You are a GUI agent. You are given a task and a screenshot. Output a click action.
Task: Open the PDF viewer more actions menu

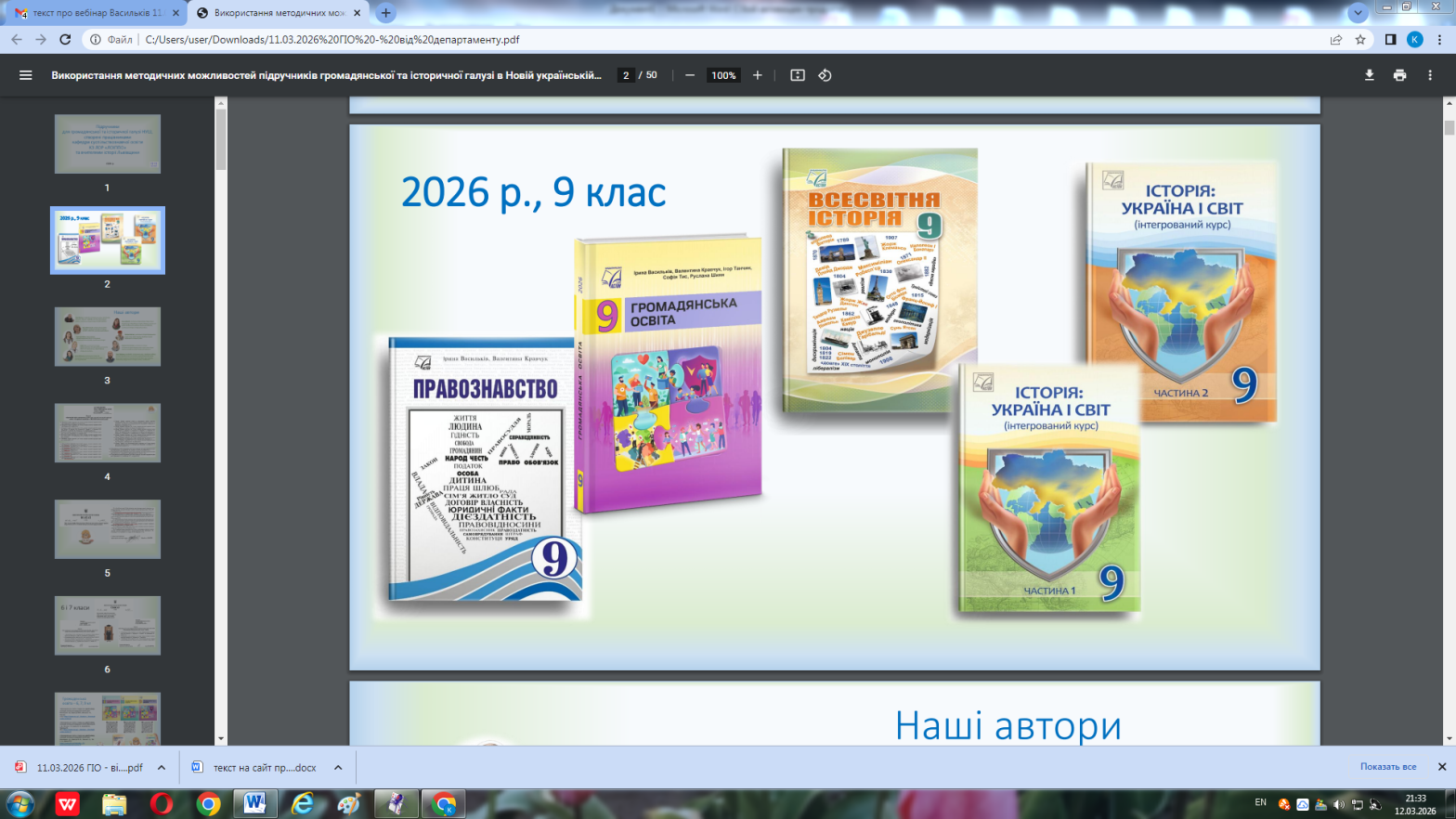coord(1430,75)
